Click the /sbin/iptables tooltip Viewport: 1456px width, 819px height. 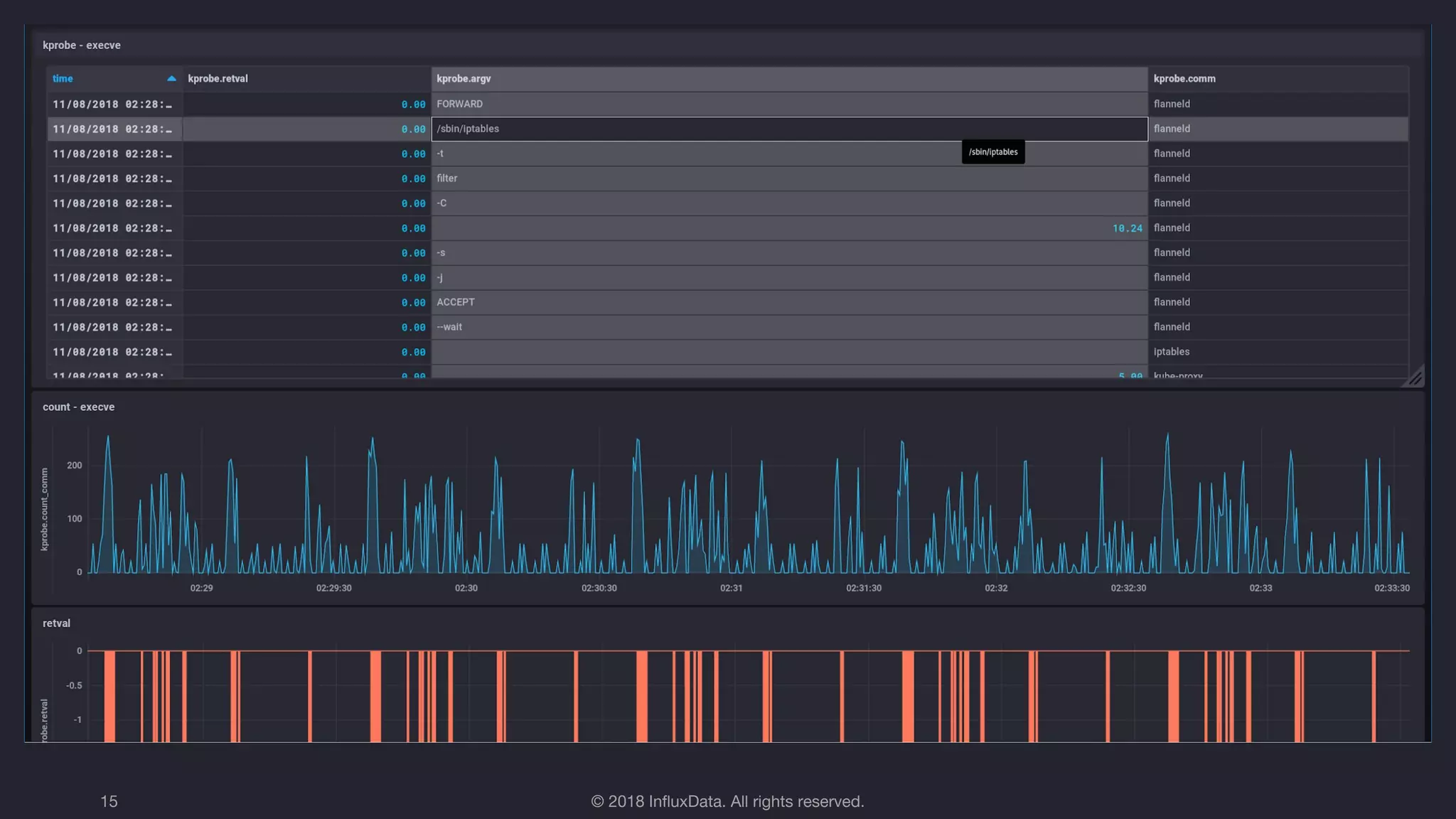click(992, 152)
